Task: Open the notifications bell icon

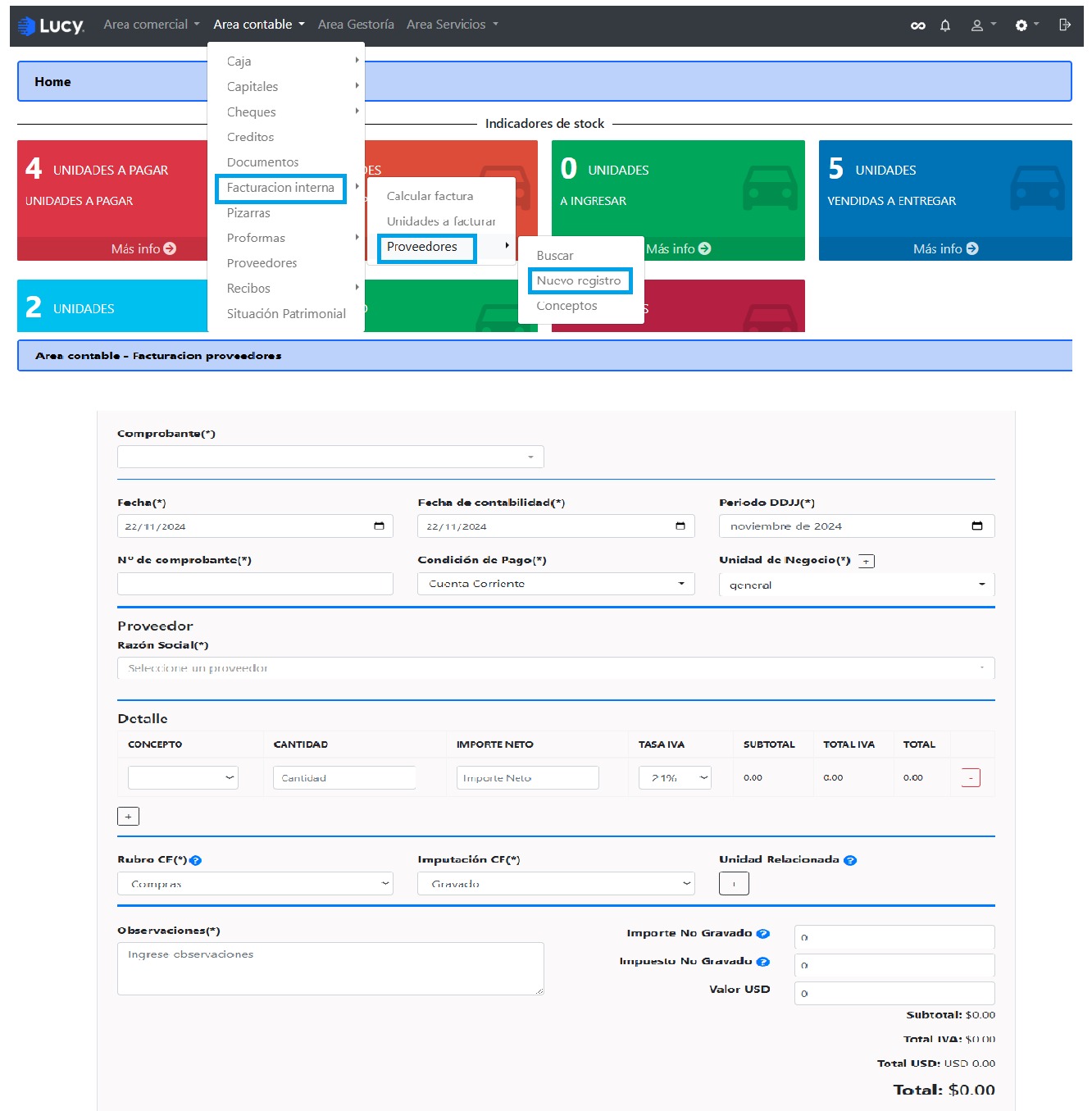Action: [x=945, y=25]
